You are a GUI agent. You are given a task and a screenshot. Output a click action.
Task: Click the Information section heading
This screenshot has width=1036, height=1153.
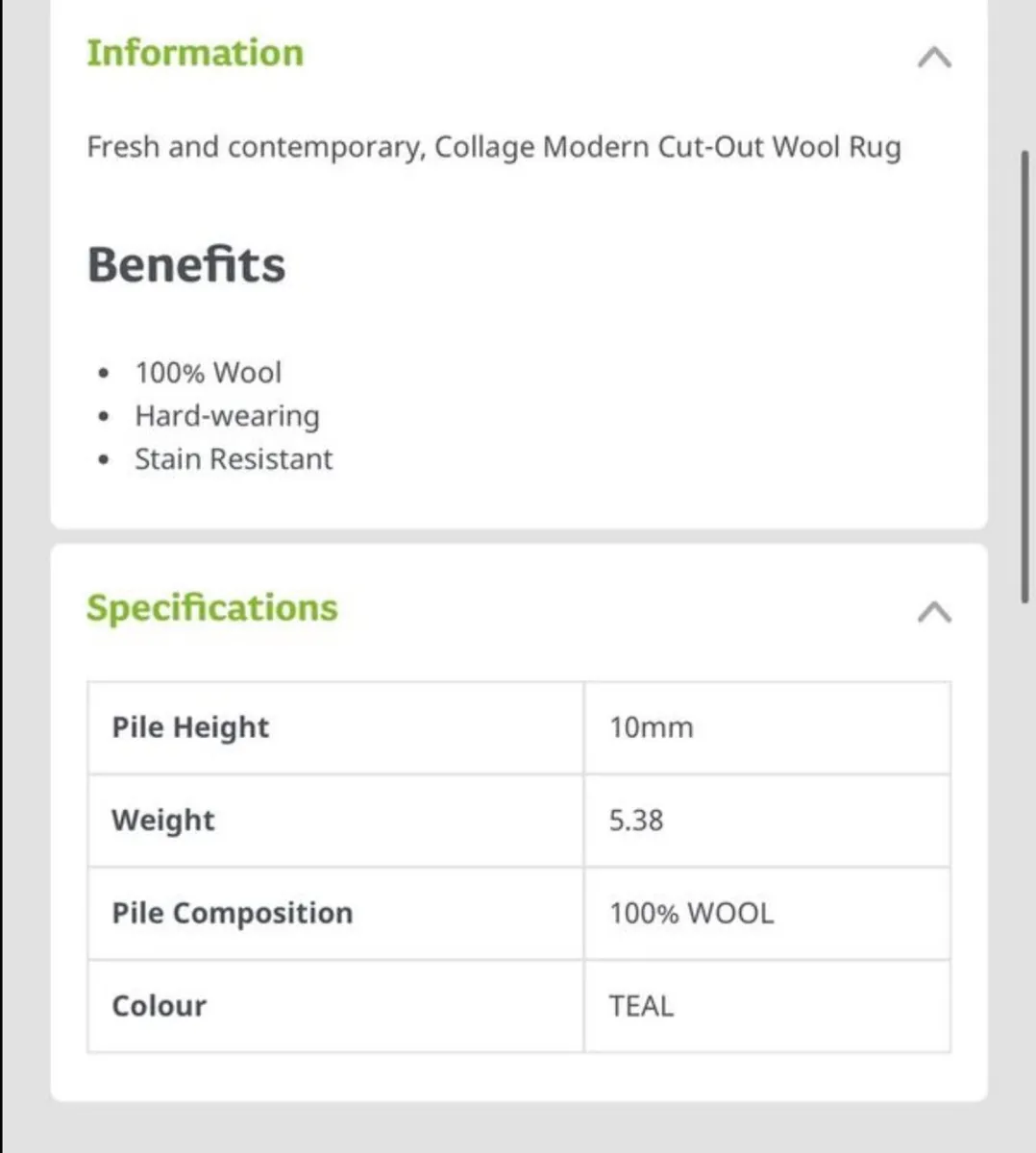[x=195, y=53]
